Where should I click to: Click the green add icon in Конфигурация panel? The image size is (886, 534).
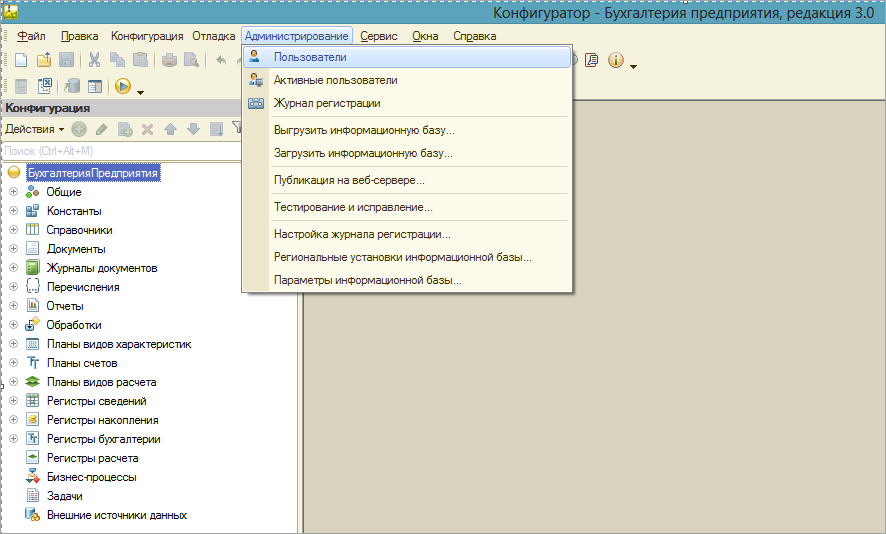click(x=78, y=129)
